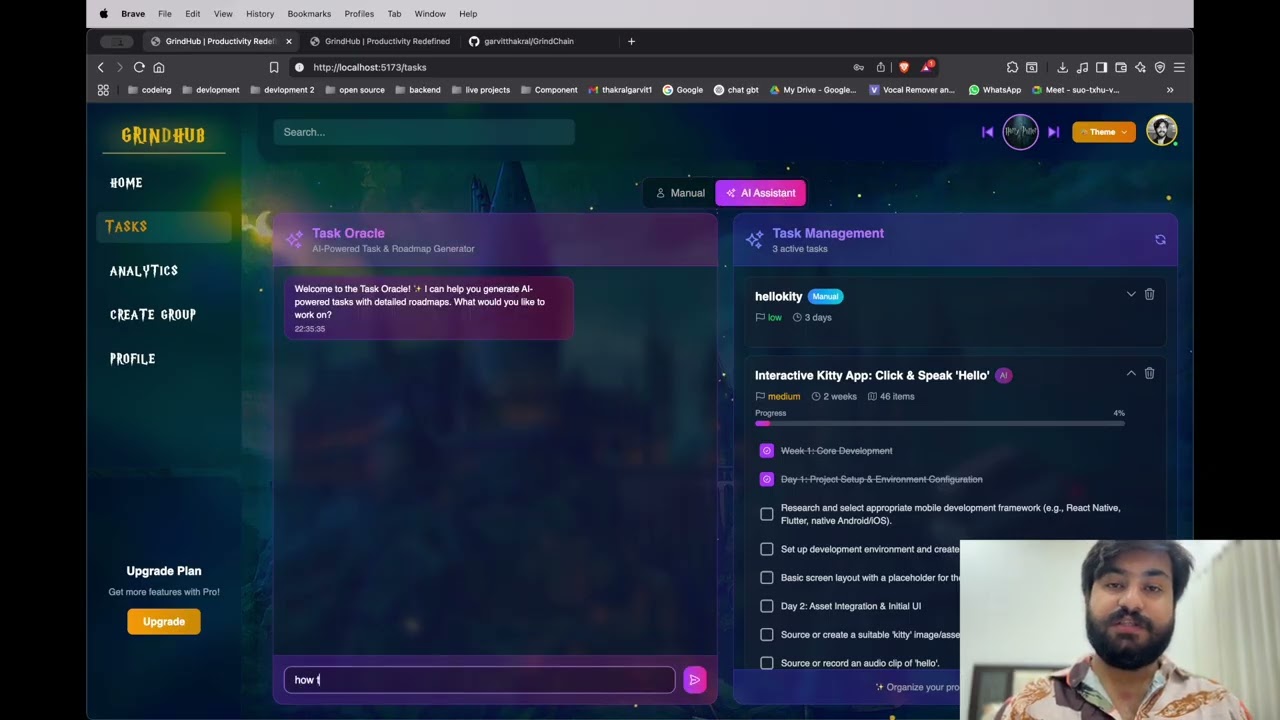Open the macOS Bookmarks menu
Image resolution: width=1280 pixels, height=720 pixels.
pos(309,14)
